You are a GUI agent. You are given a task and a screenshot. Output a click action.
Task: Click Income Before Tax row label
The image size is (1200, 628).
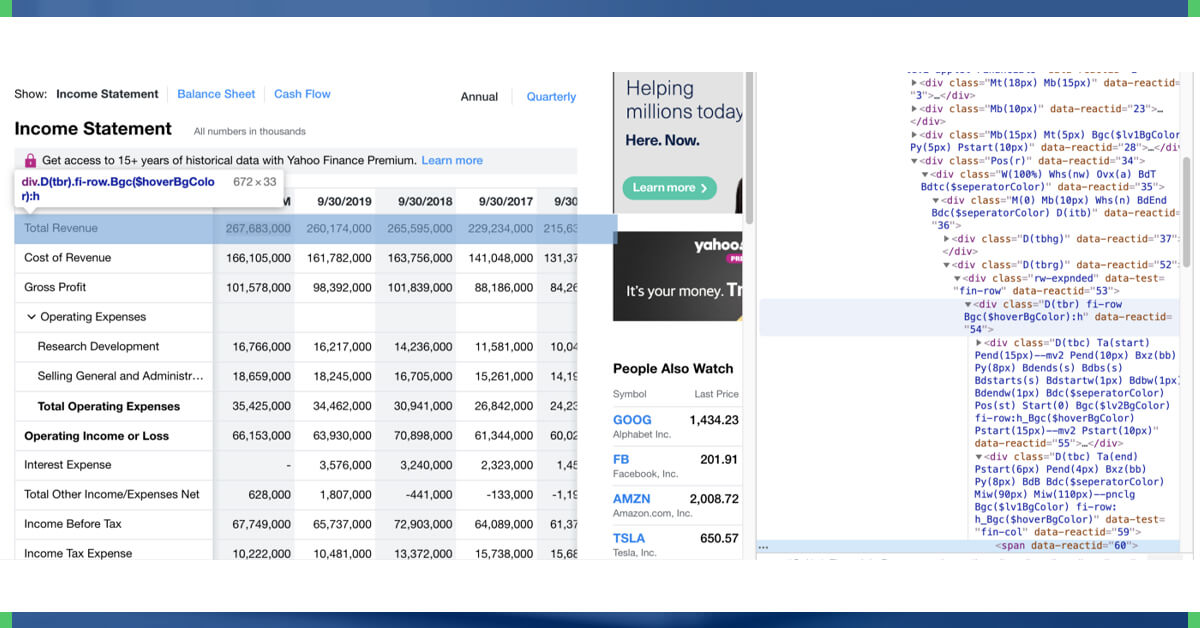(x=73, y=524)
